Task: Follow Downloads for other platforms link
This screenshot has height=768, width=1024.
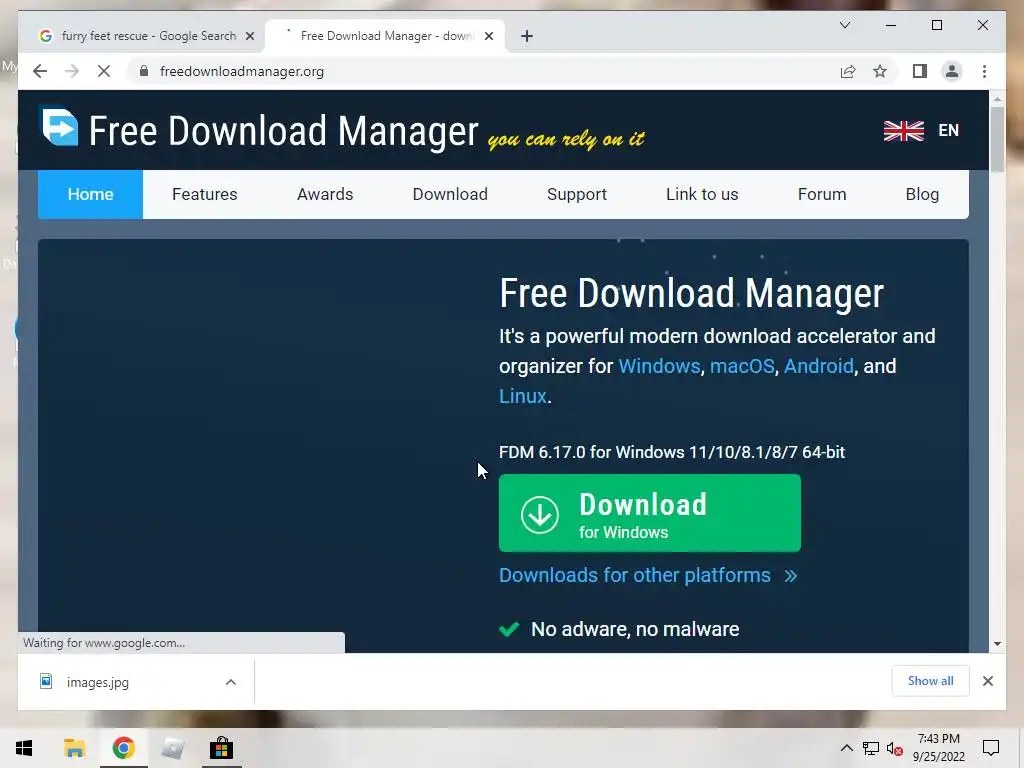Action: point(648,575)
